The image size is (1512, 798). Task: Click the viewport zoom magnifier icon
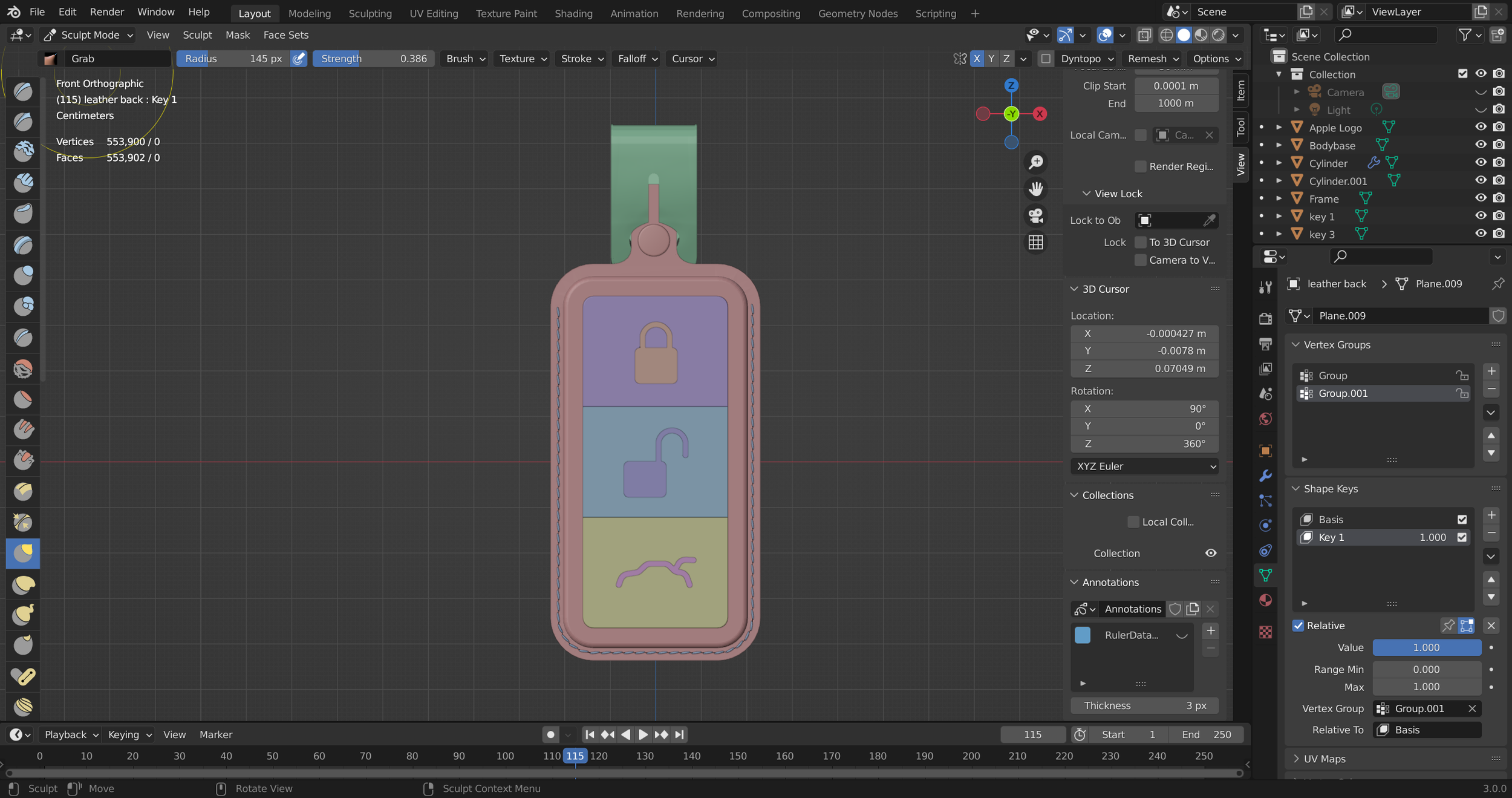point(1036,162)
